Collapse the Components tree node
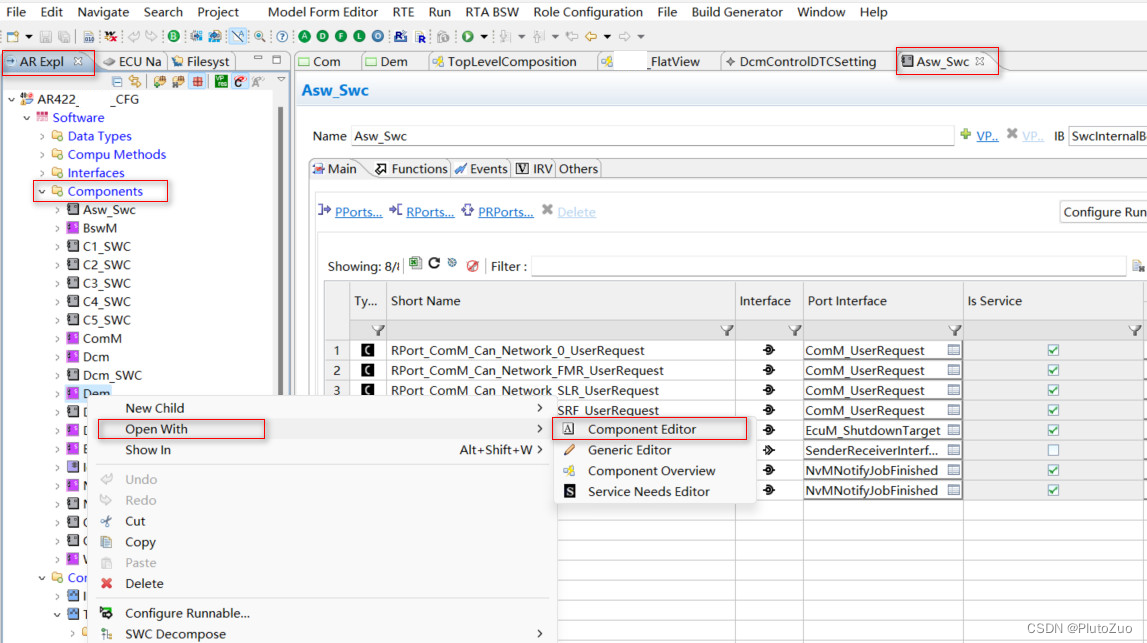The image size is (1147, 643). (x=41, y=191)
